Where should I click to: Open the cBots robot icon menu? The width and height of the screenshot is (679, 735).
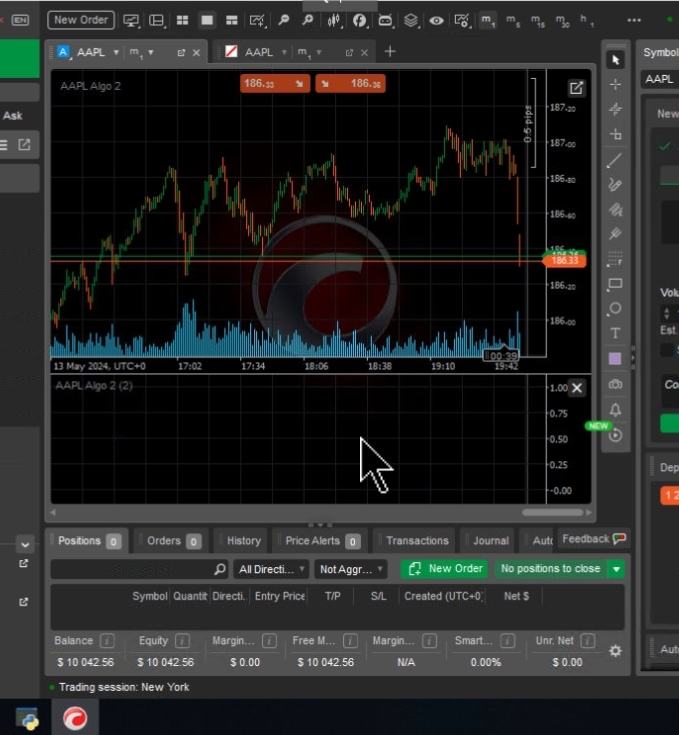point(385,20)
